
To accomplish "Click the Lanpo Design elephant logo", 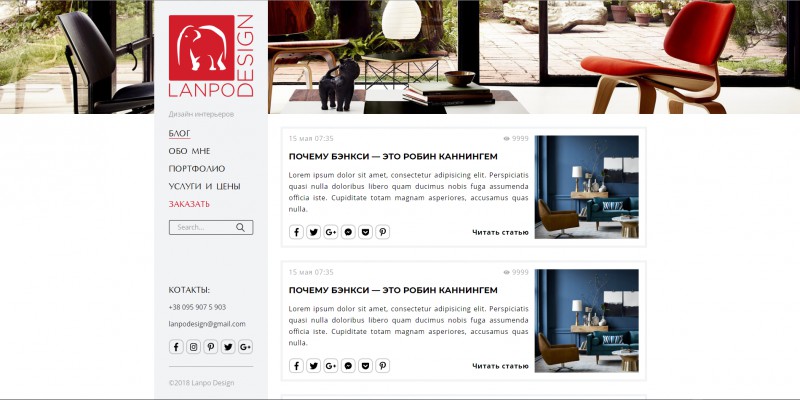I will (x=211, y=56).
